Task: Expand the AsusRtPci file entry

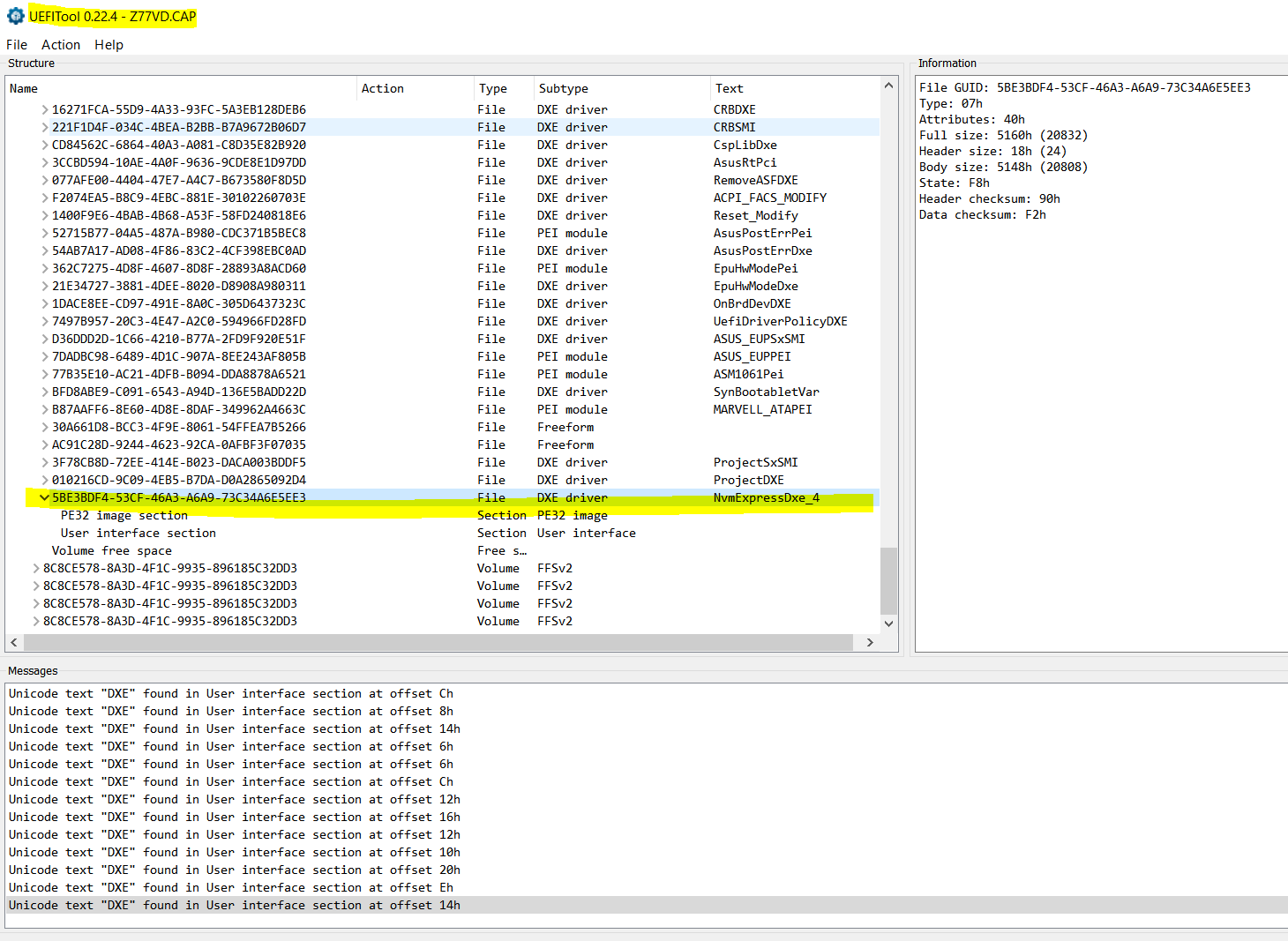Action: pyautogui.click(x=45, y=163)
